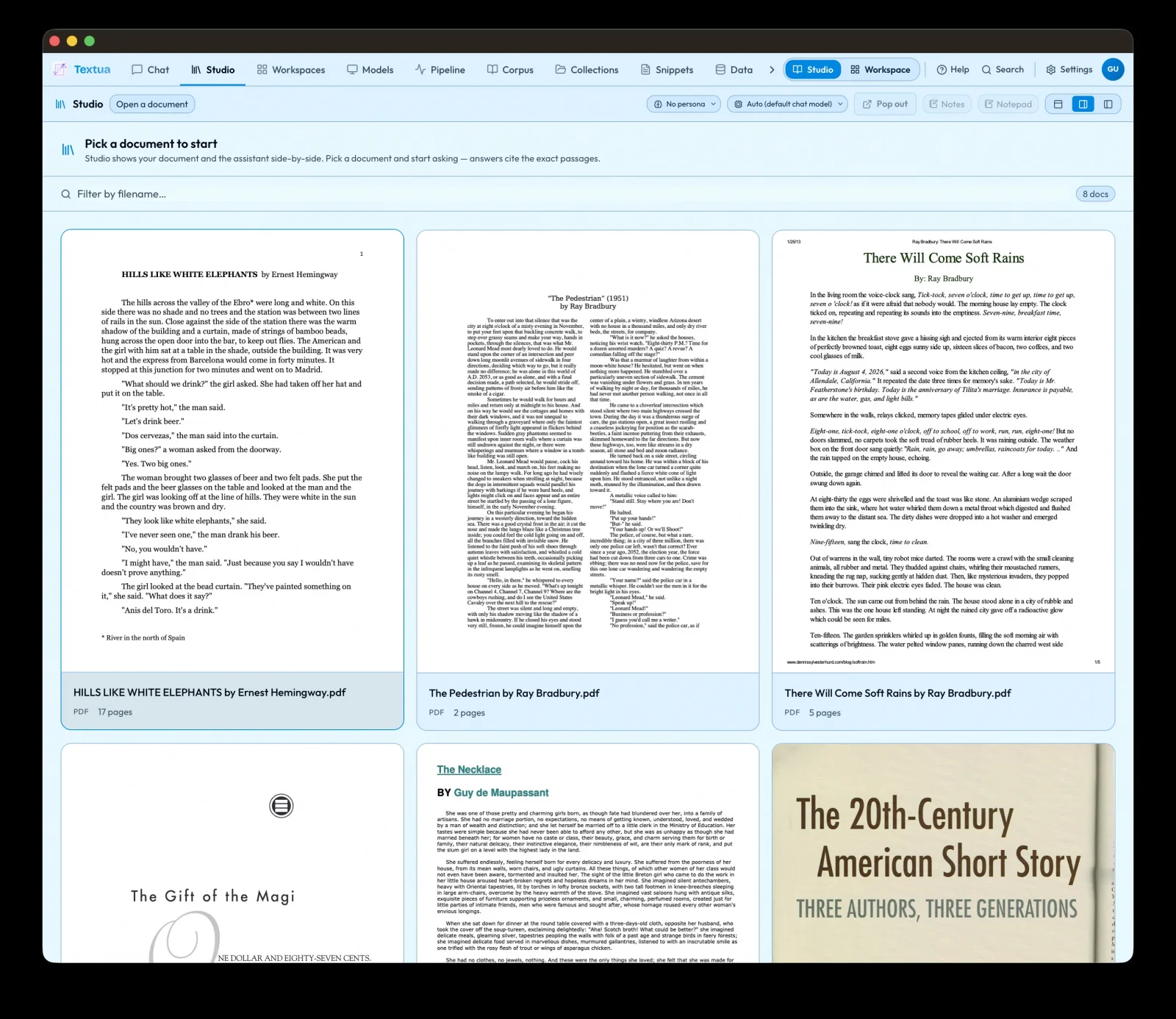Open the Auto default chat model dropdown
The width and height of the screenshot is (1176, 1019).
click(788, 104)
